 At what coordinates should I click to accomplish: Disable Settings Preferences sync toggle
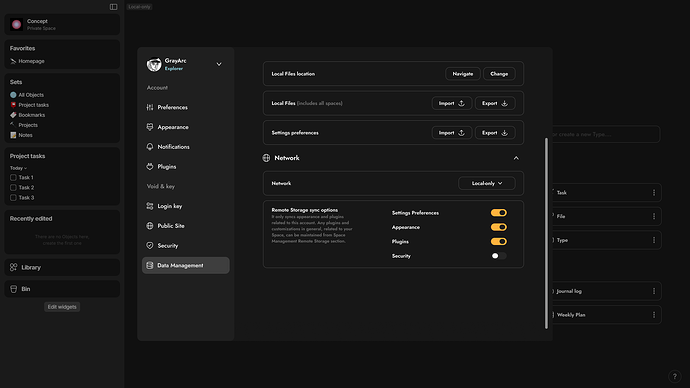(499, 213)
